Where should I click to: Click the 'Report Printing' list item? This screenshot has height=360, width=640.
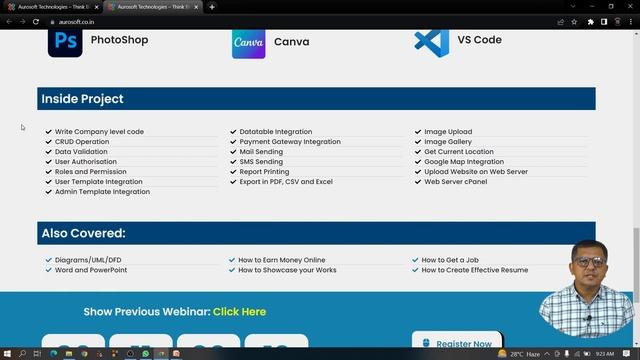click(264, 172)
